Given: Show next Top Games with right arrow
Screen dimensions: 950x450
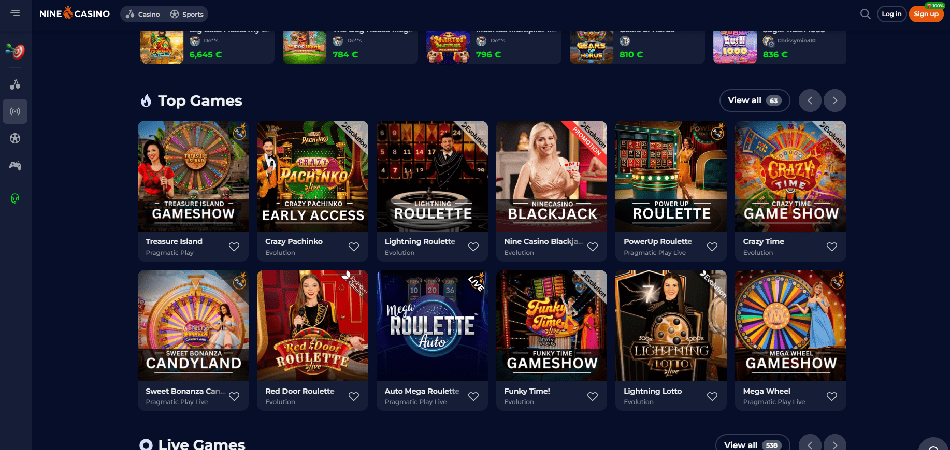Looking at the screenshot, I should click(835, 101).
